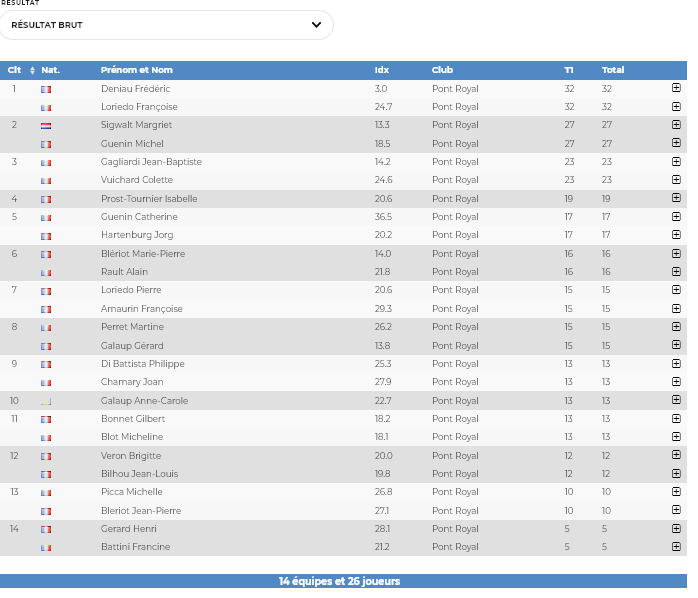Open plus icon for Picca Michelle
698x598 pixels.
(x=676, y=492)
